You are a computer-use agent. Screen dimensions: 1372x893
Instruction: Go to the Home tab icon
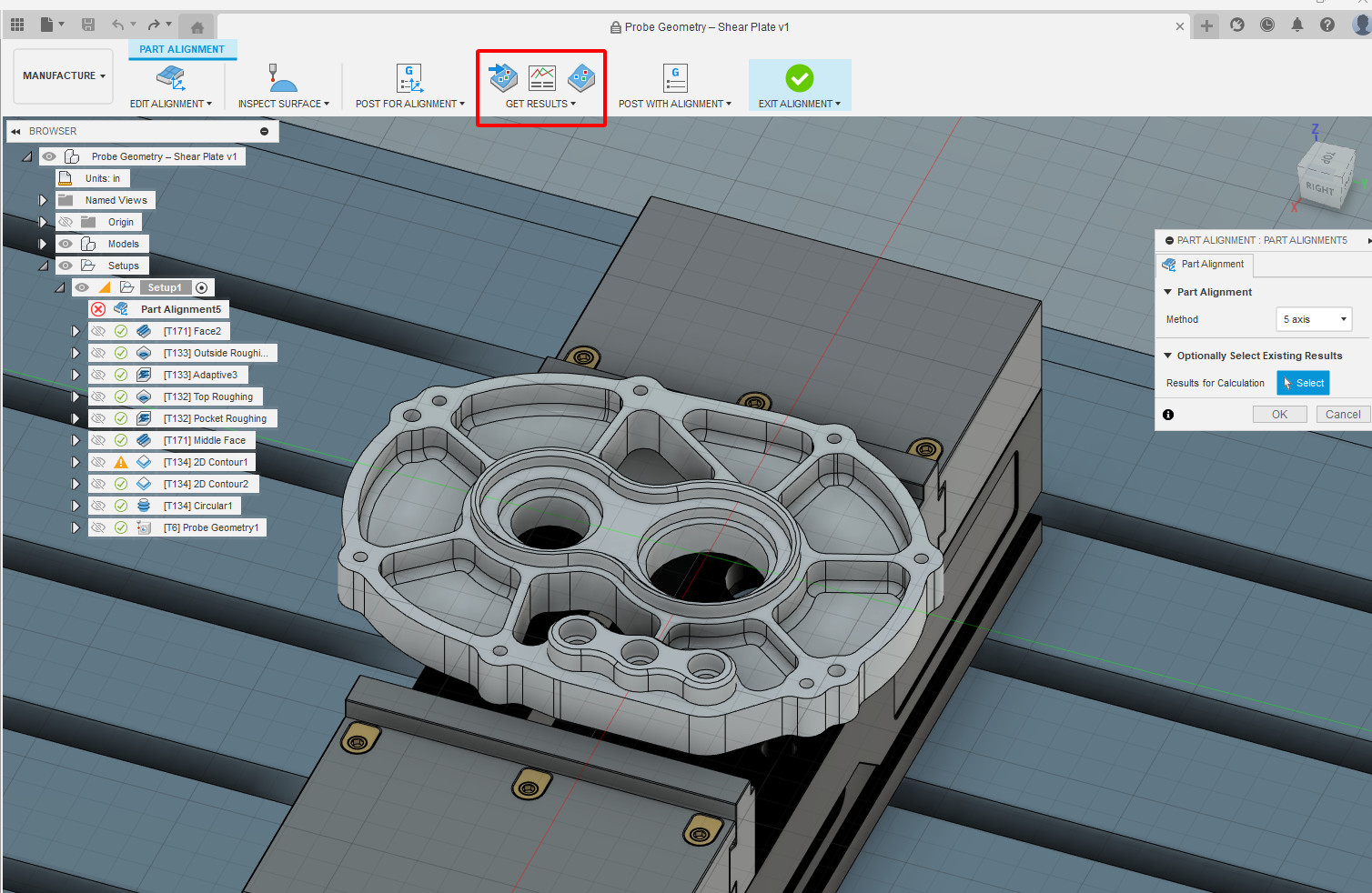[197, 27]
